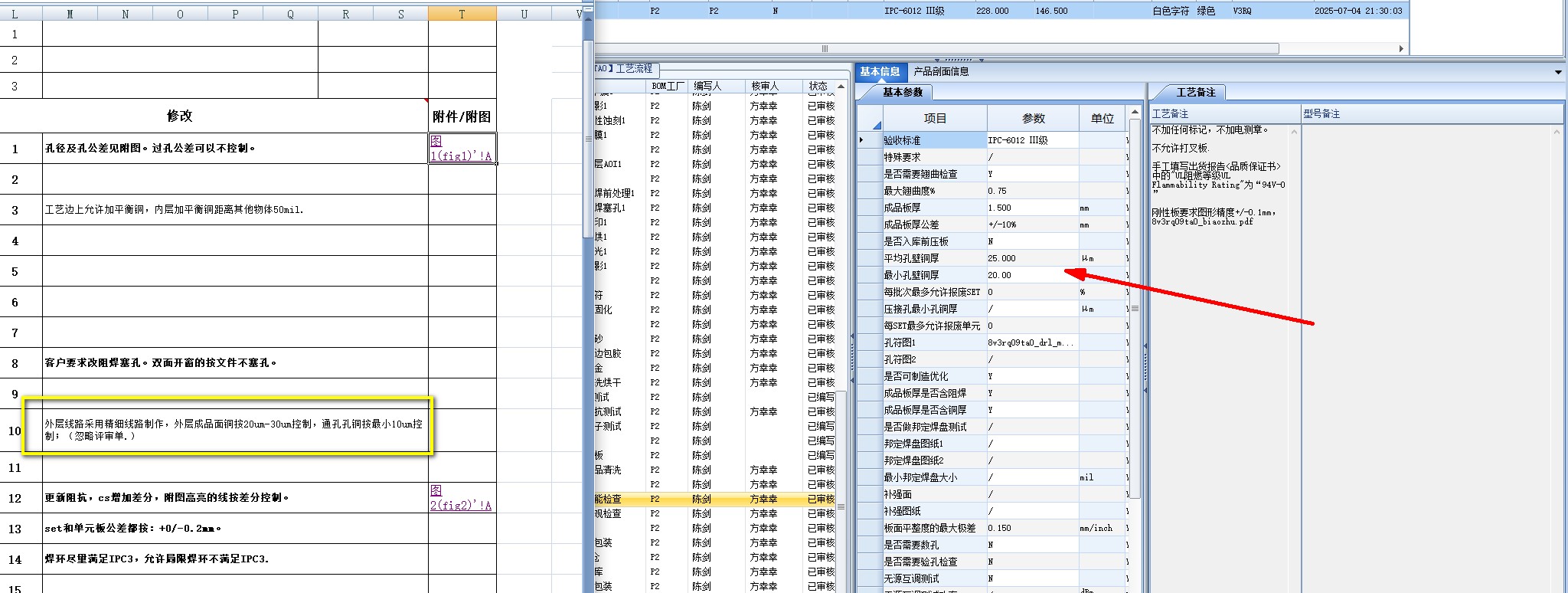
Task: Click the scroll-up arrow in the 工艺备注 text box
Action: pos(1294,132)
